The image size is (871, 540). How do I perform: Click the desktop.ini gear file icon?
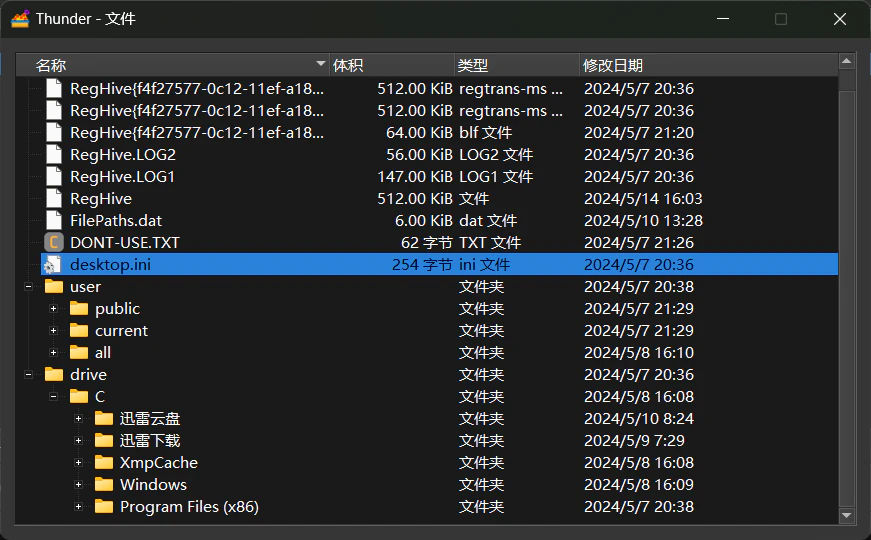point(53,265)
